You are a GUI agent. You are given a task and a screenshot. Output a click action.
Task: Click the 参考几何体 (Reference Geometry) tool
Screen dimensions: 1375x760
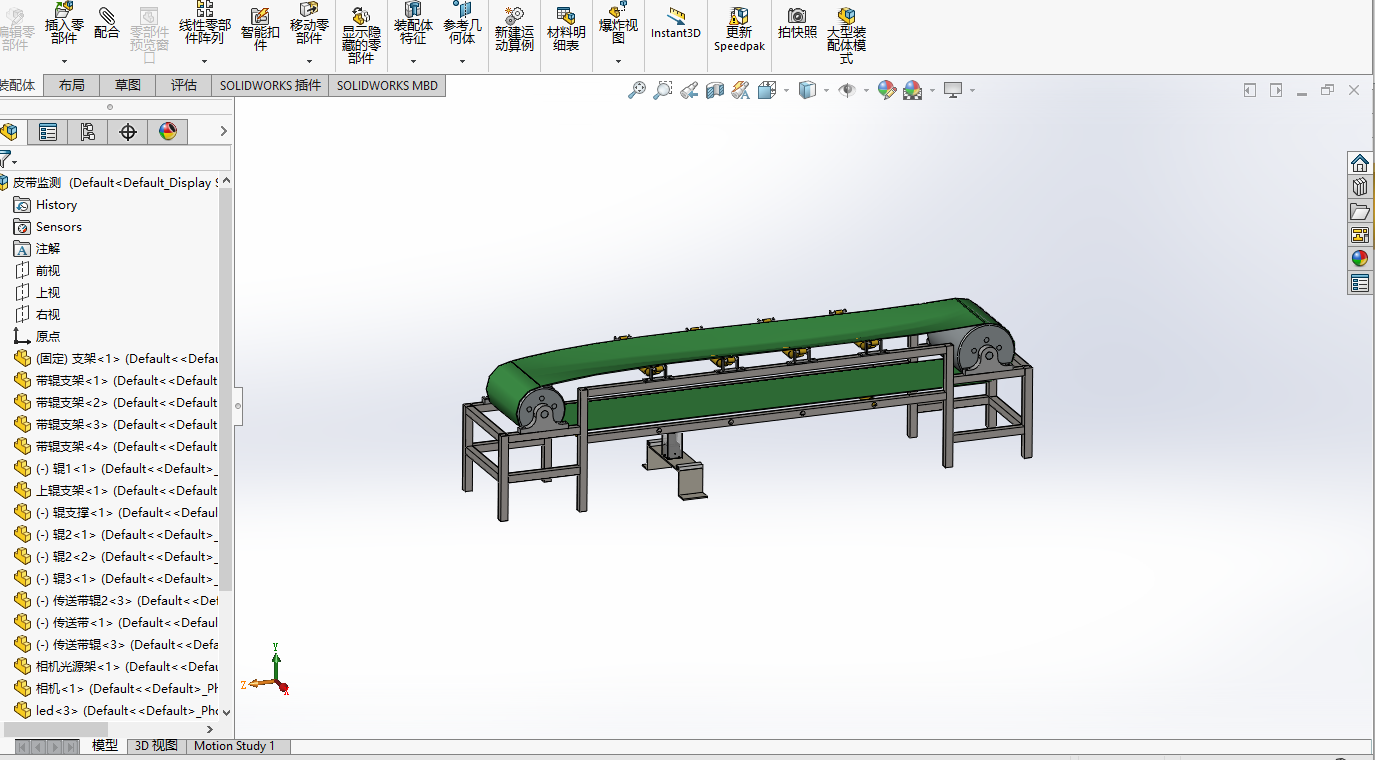pyautogui.click(x=462, y=23)
